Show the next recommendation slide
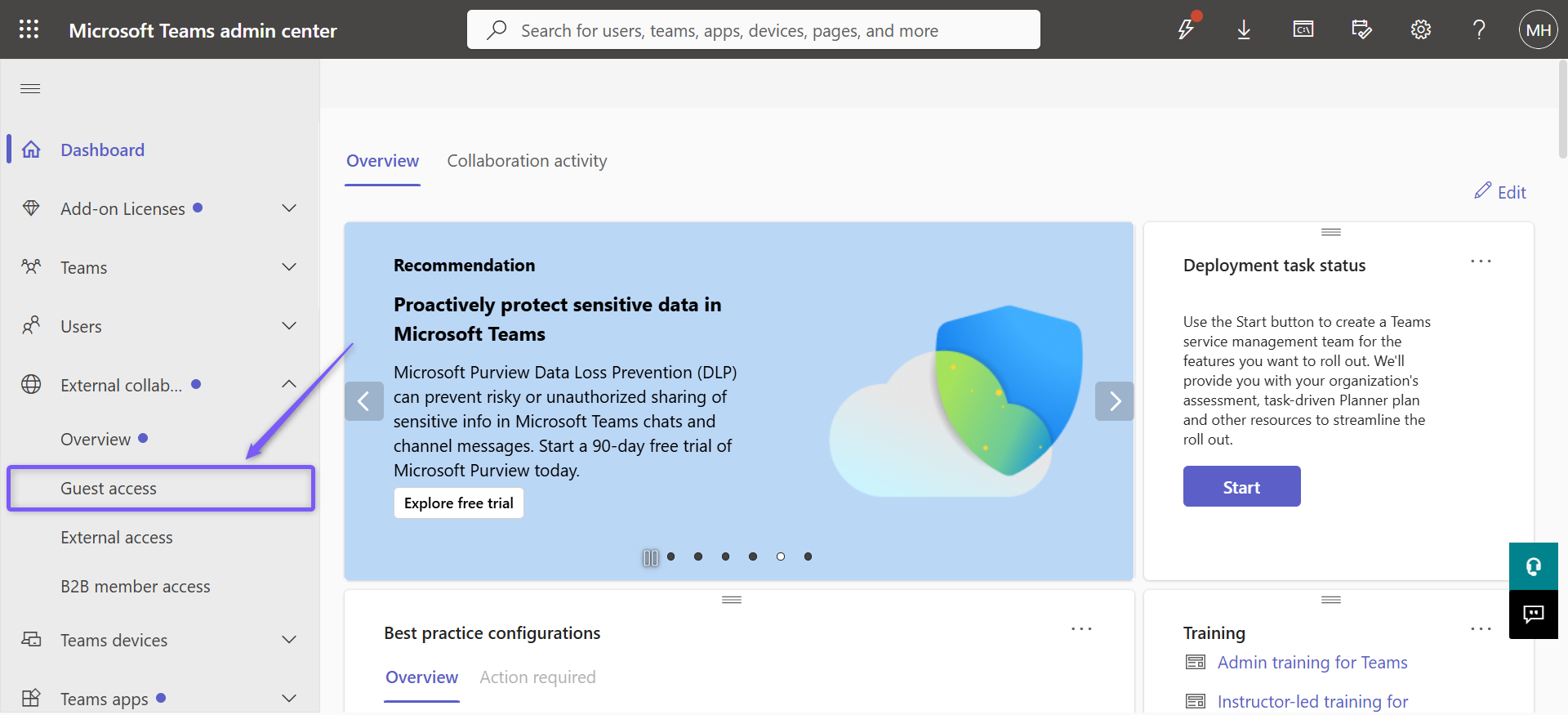 coord(1115,401)
